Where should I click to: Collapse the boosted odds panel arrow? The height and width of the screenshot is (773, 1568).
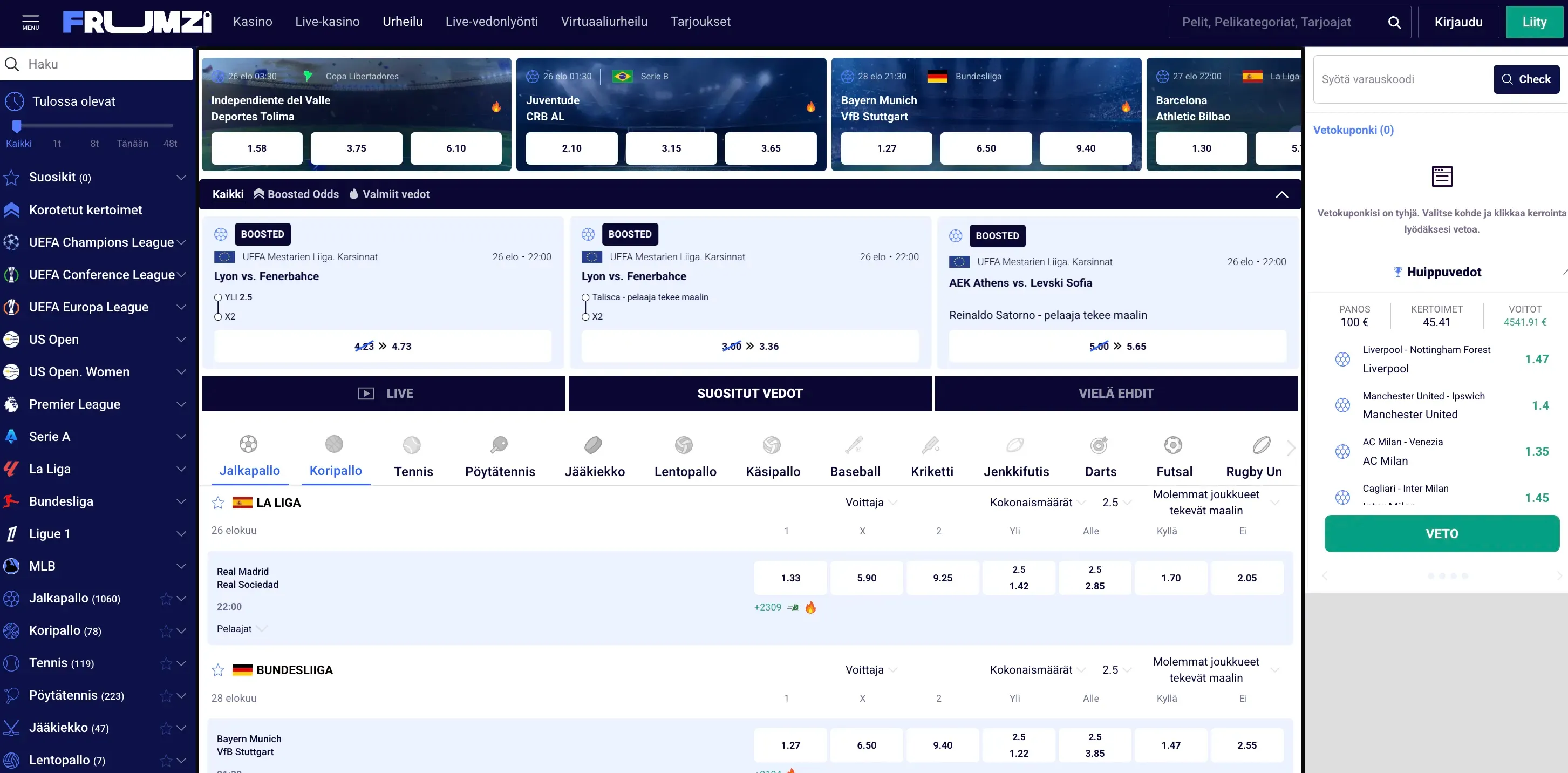(x=1281, y=194)
